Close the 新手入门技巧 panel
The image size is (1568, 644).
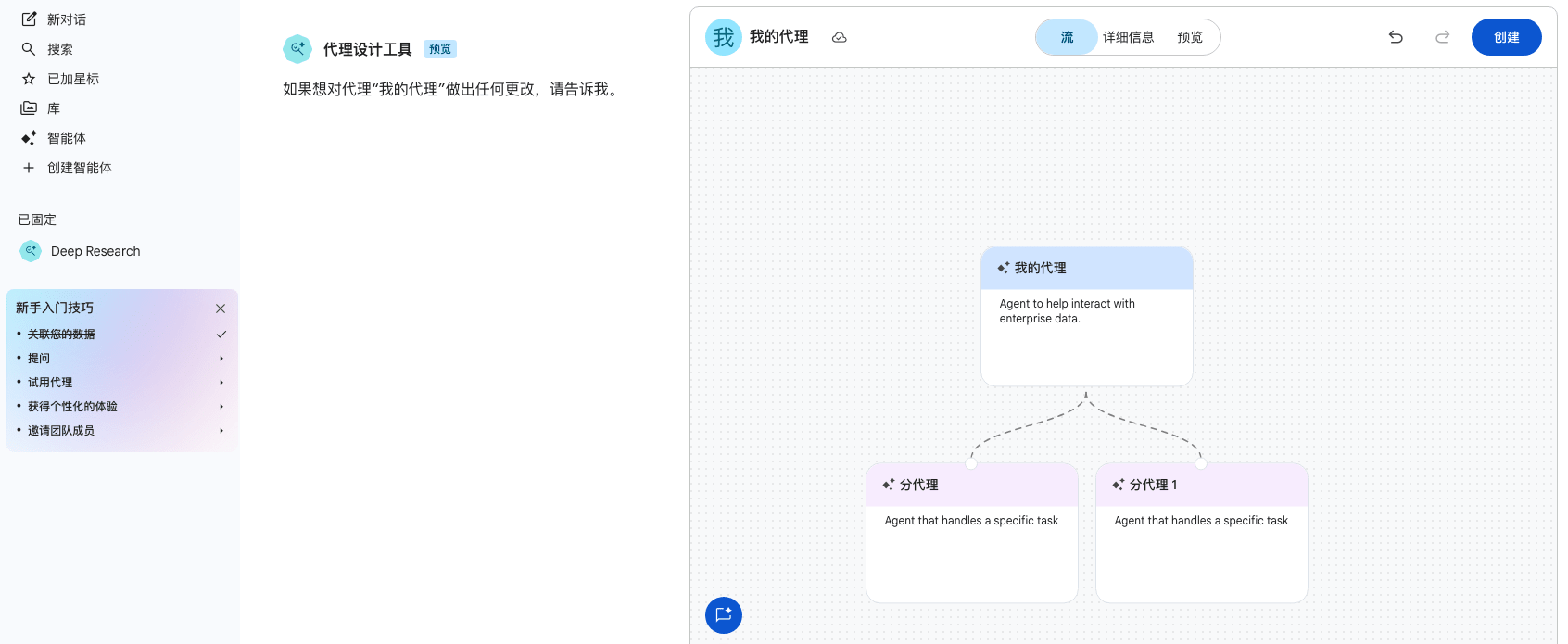[221, 309]
